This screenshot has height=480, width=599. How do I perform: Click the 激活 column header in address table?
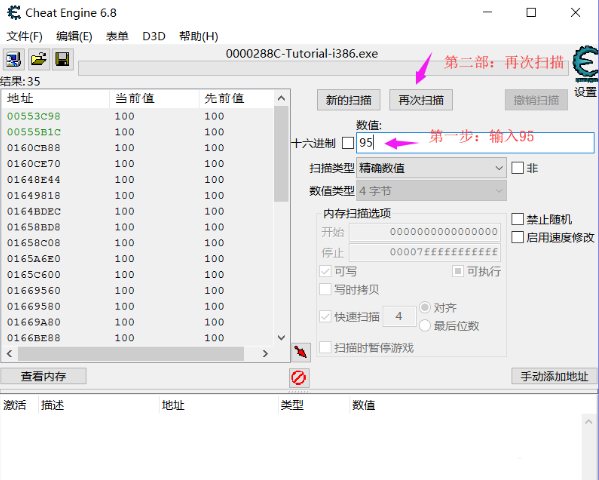click(x=19, y=405)
